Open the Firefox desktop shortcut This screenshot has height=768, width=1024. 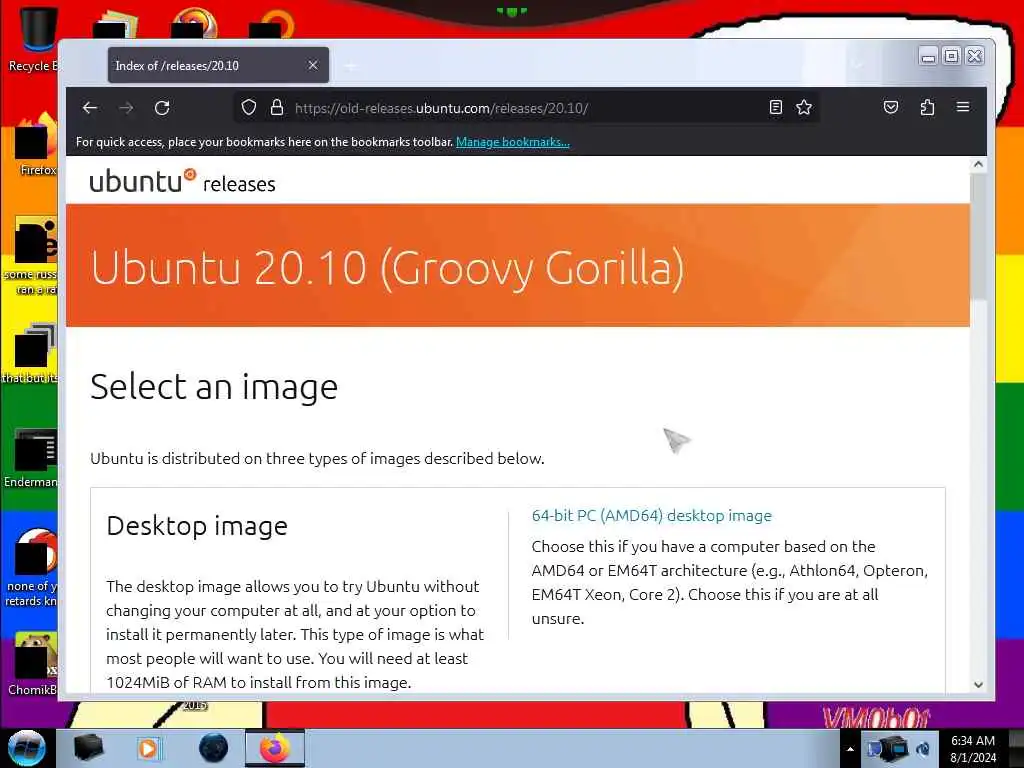point(37,146)
